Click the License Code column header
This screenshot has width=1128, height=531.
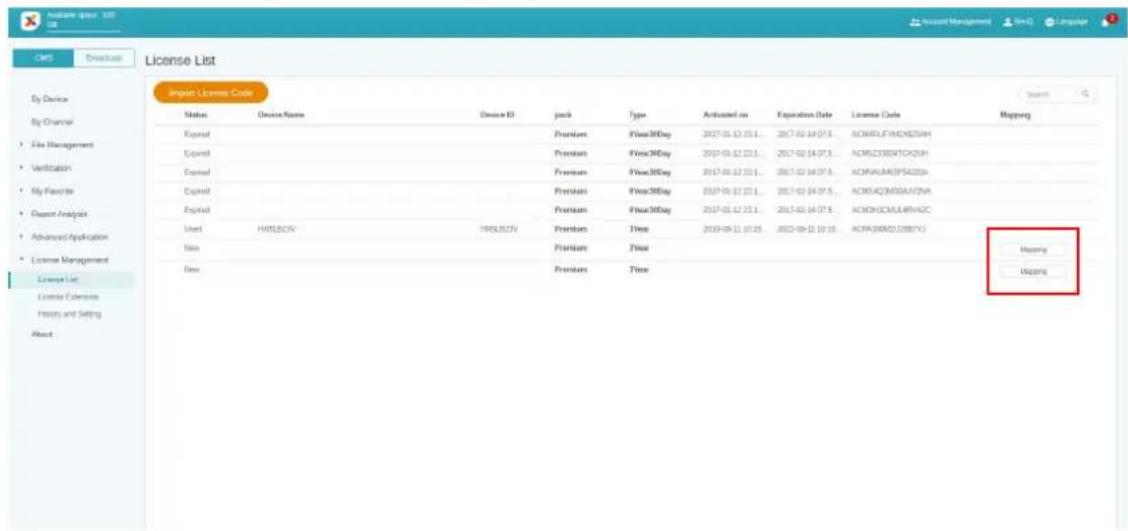pyautogui.click(x=875, y=115)
